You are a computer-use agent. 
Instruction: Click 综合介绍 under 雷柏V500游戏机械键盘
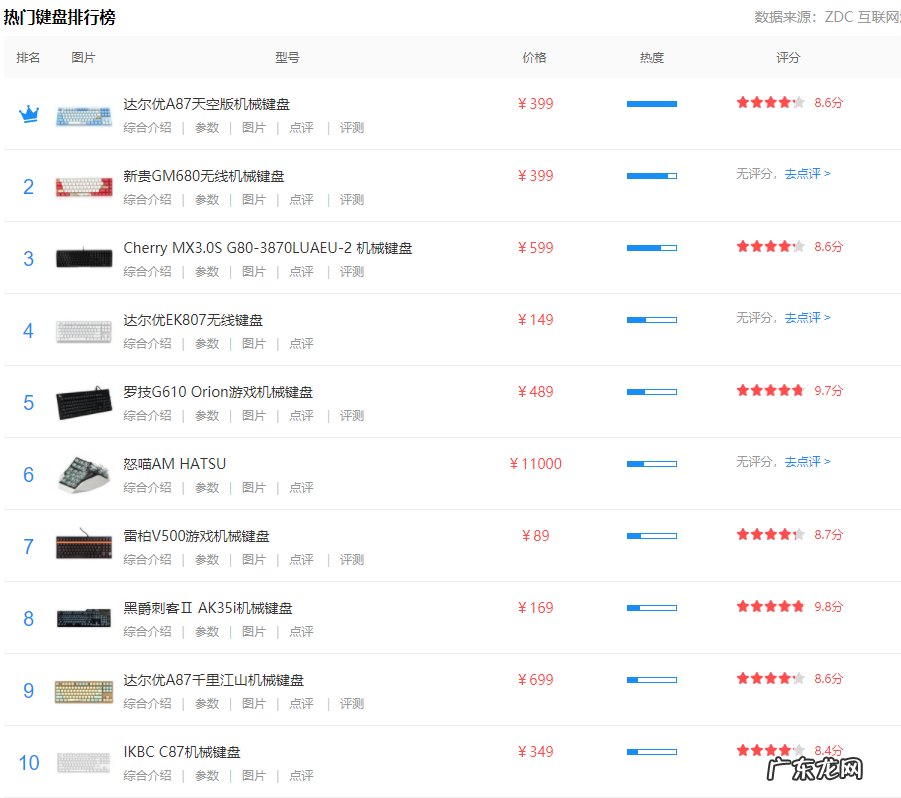pos(147,559)
